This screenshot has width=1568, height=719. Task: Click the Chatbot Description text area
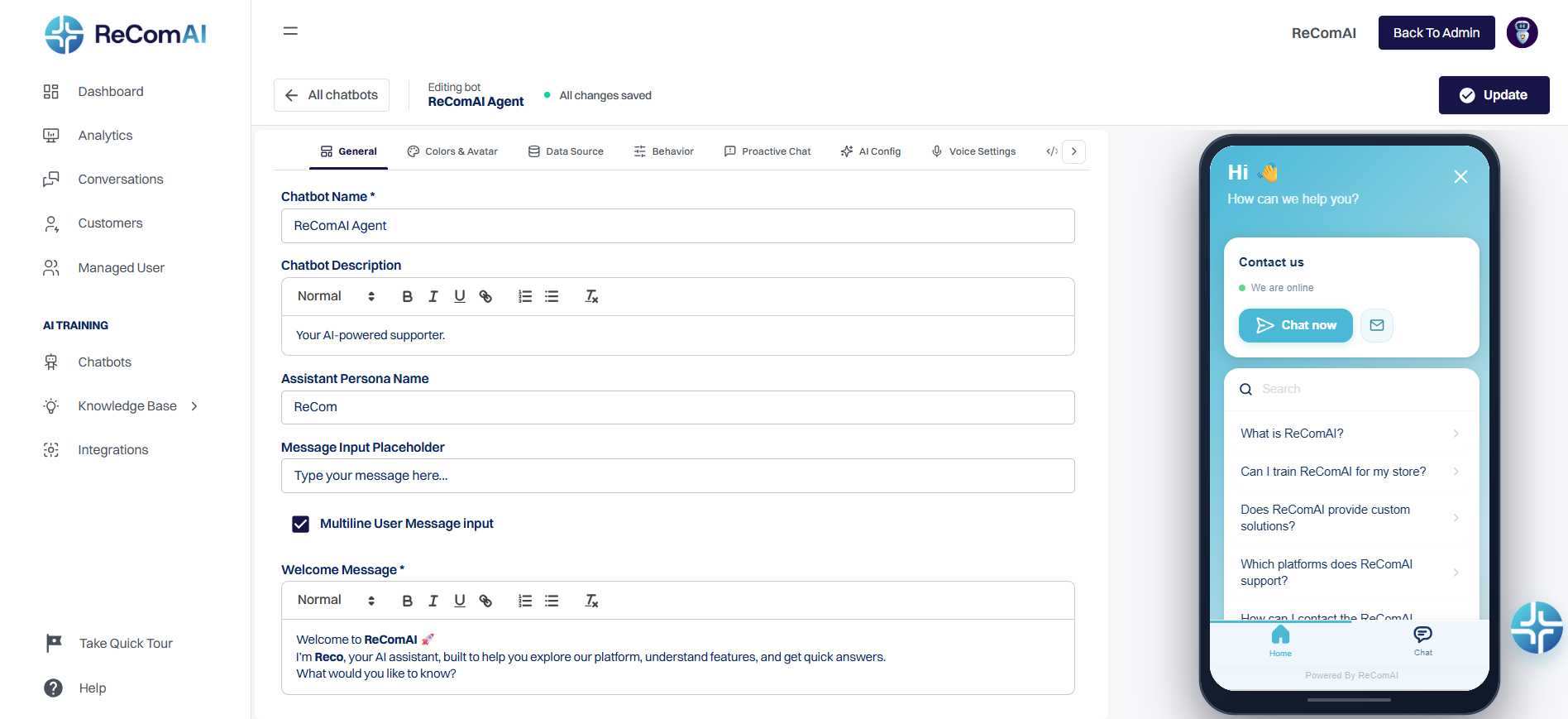click(678, 336)
